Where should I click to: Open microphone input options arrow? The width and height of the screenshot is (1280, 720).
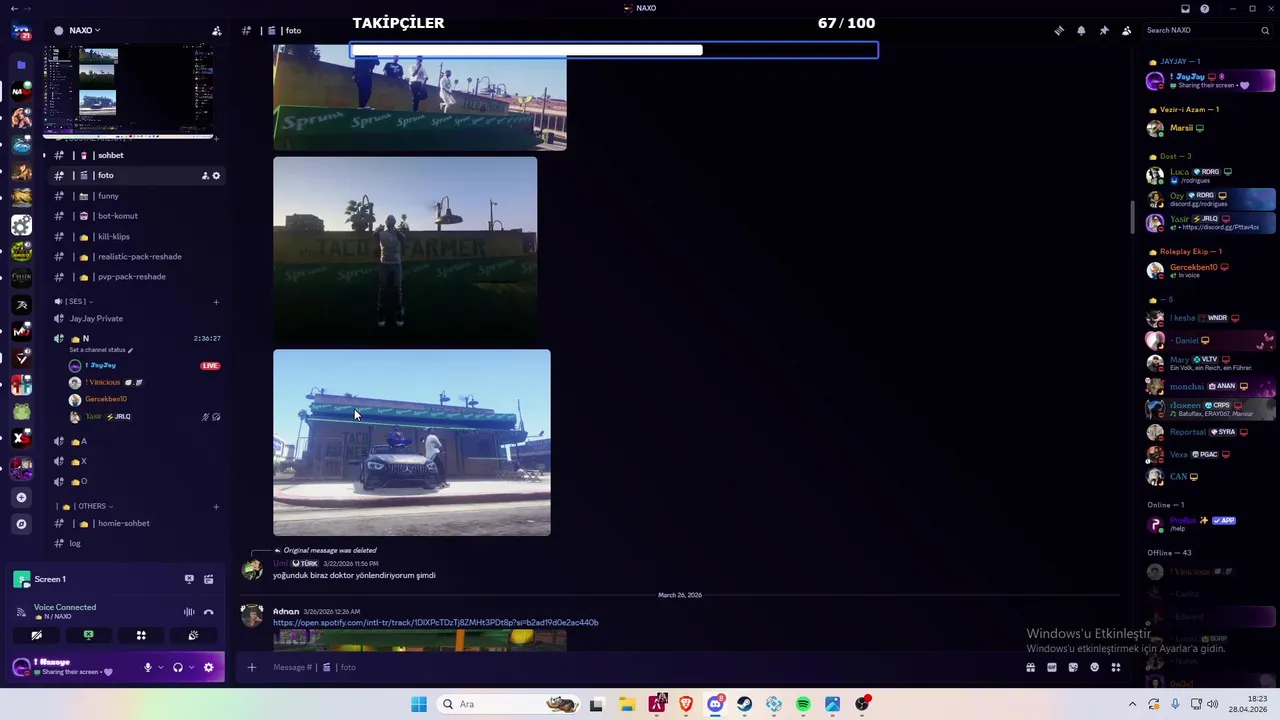160,667
